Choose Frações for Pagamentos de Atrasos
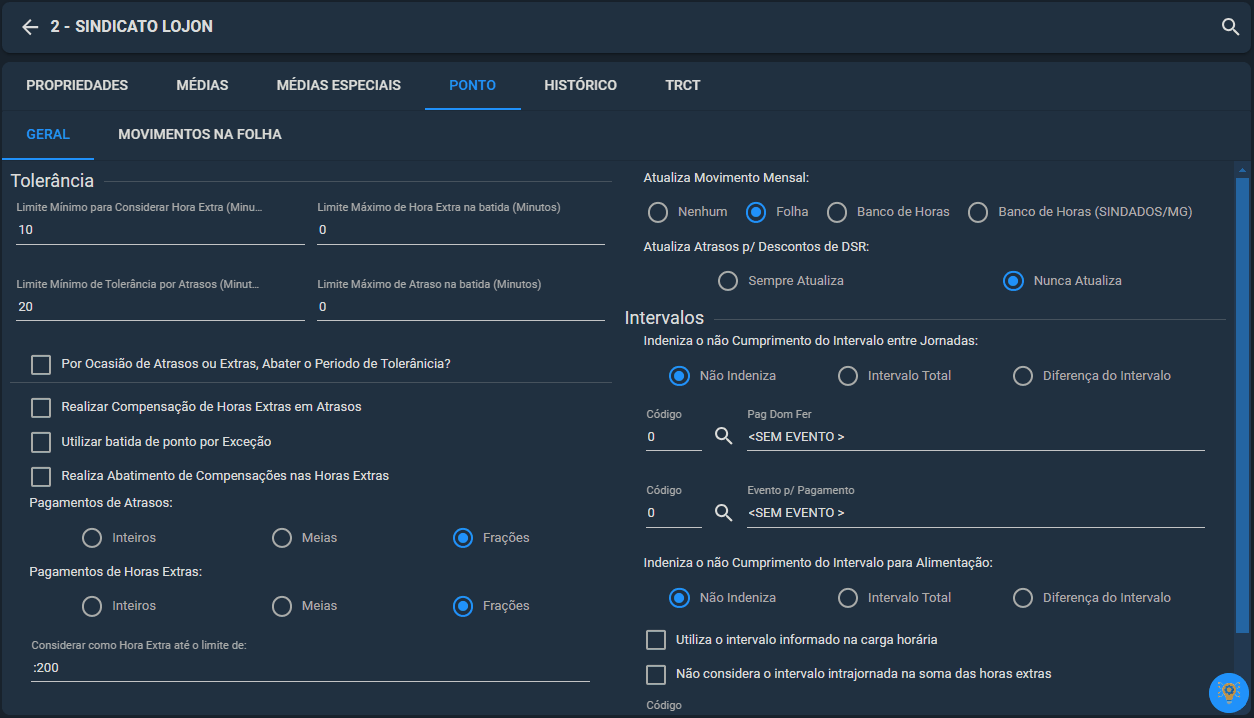Image resolution: width=1254 pixels, height=718 pixels. point(463,537)
